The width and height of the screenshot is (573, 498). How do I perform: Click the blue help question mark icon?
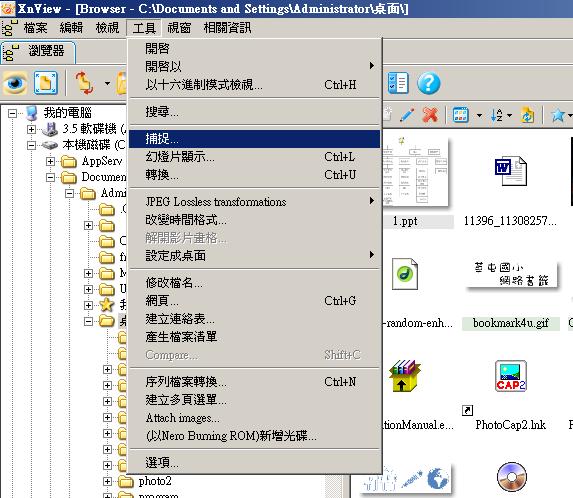(428, 83)
